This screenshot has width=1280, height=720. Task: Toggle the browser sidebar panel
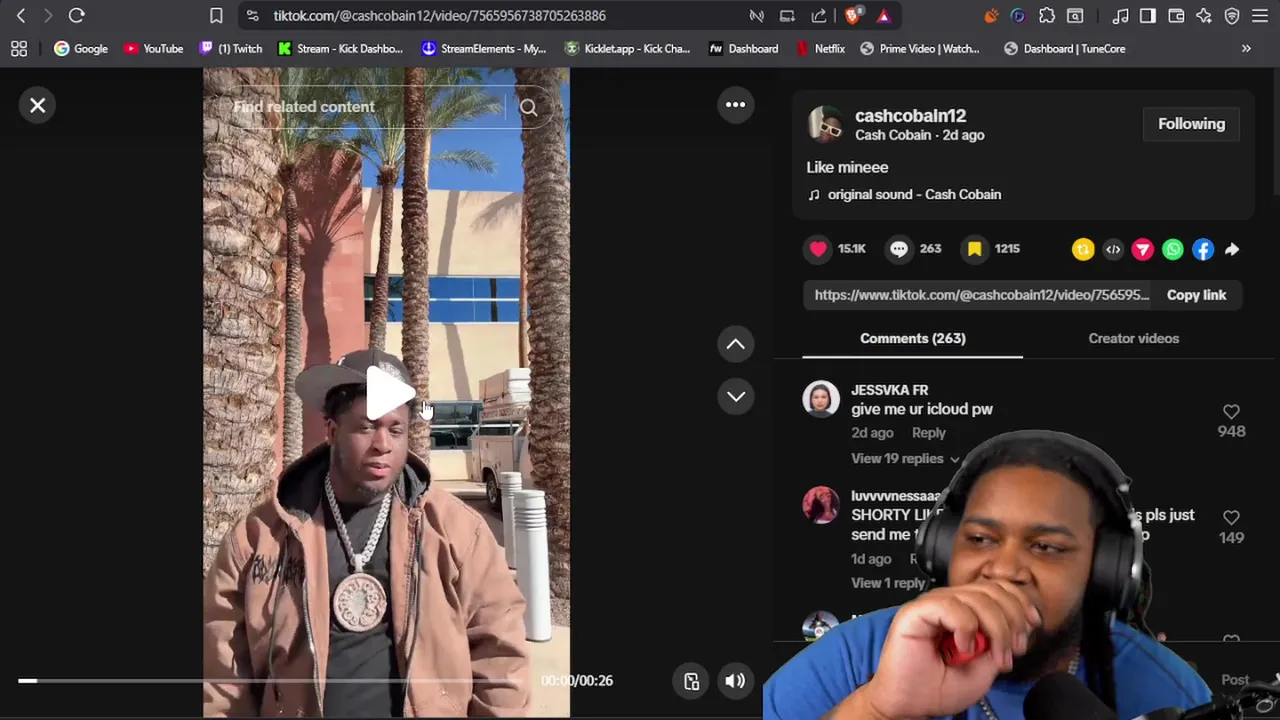pos(1148,16)
